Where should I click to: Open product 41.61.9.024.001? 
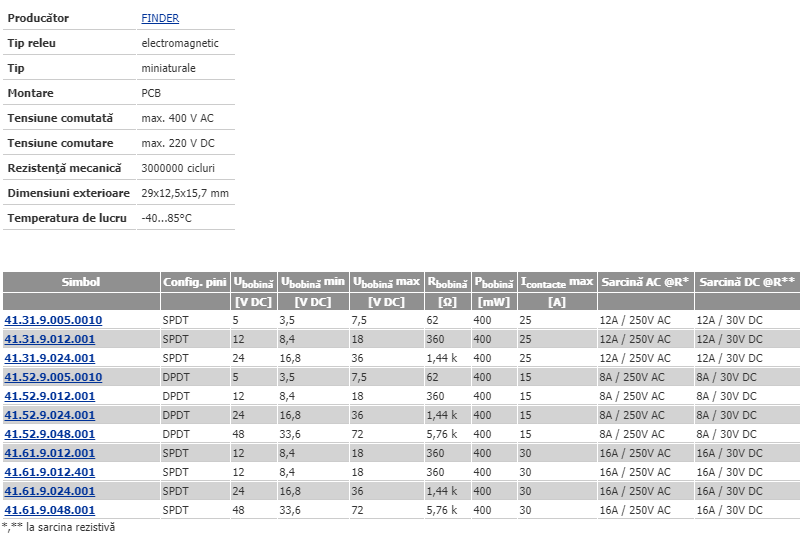pos(49,491)
